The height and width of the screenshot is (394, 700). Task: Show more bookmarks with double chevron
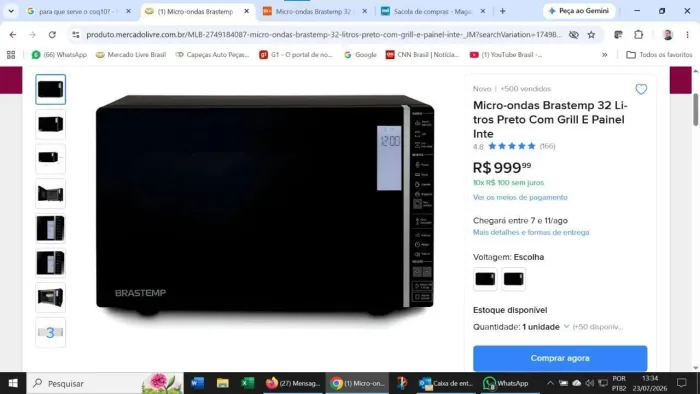coord(604,54)
